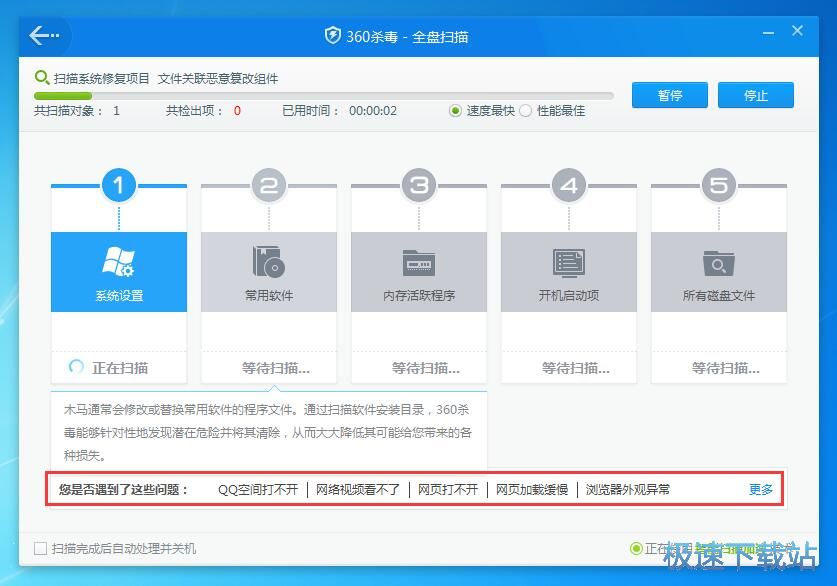Click the back arrow icon
The width and height of the screenshot is (837, 586).
(x=44, y=36)
